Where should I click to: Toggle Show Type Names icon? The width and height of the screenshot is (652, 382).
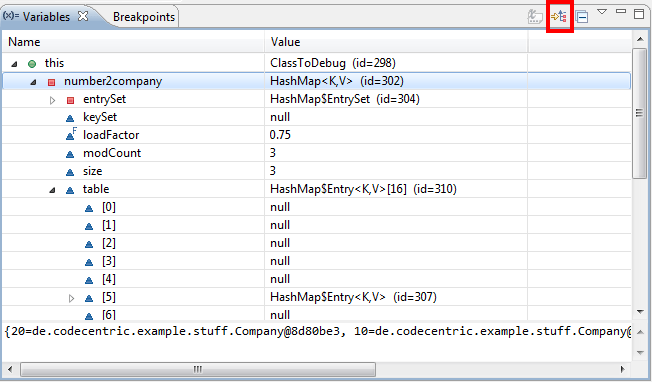(535, 17)
